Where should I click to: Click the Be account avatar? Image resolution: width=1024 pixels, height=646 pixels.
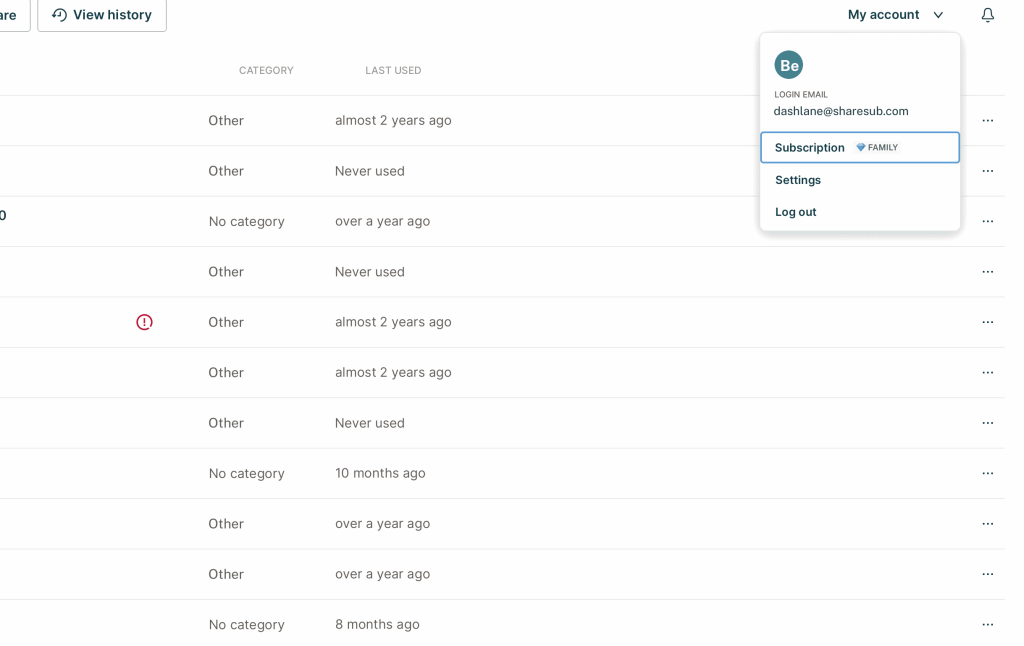click(788, 65)
